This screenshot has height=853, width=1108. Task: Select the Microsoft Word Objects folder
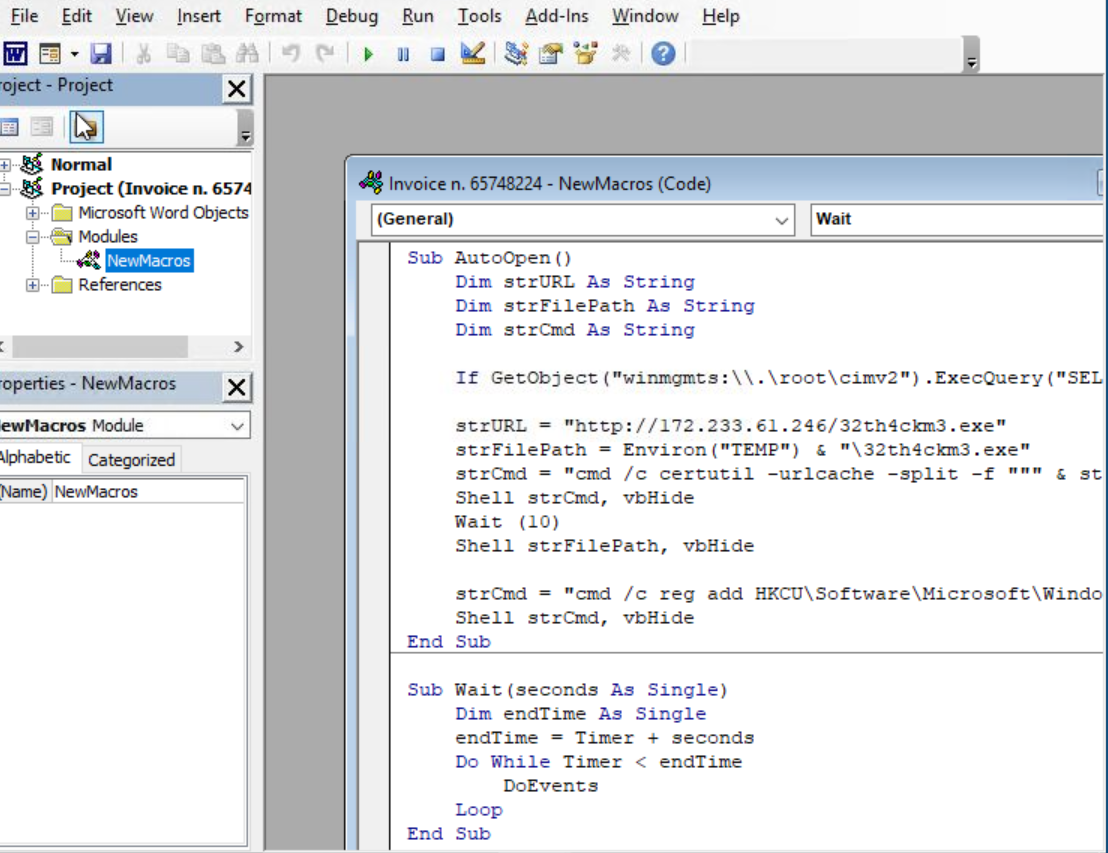click(x=163, y=213)
